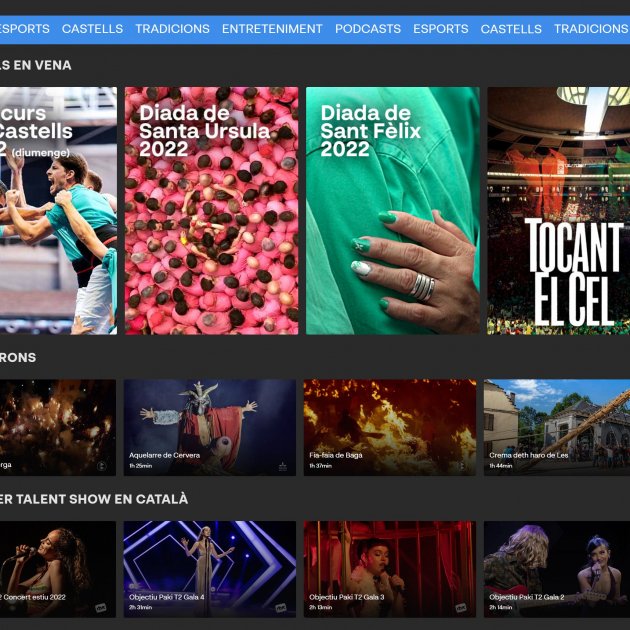
Task: Open Tocant el Cel poster
Action: point(558,211)
